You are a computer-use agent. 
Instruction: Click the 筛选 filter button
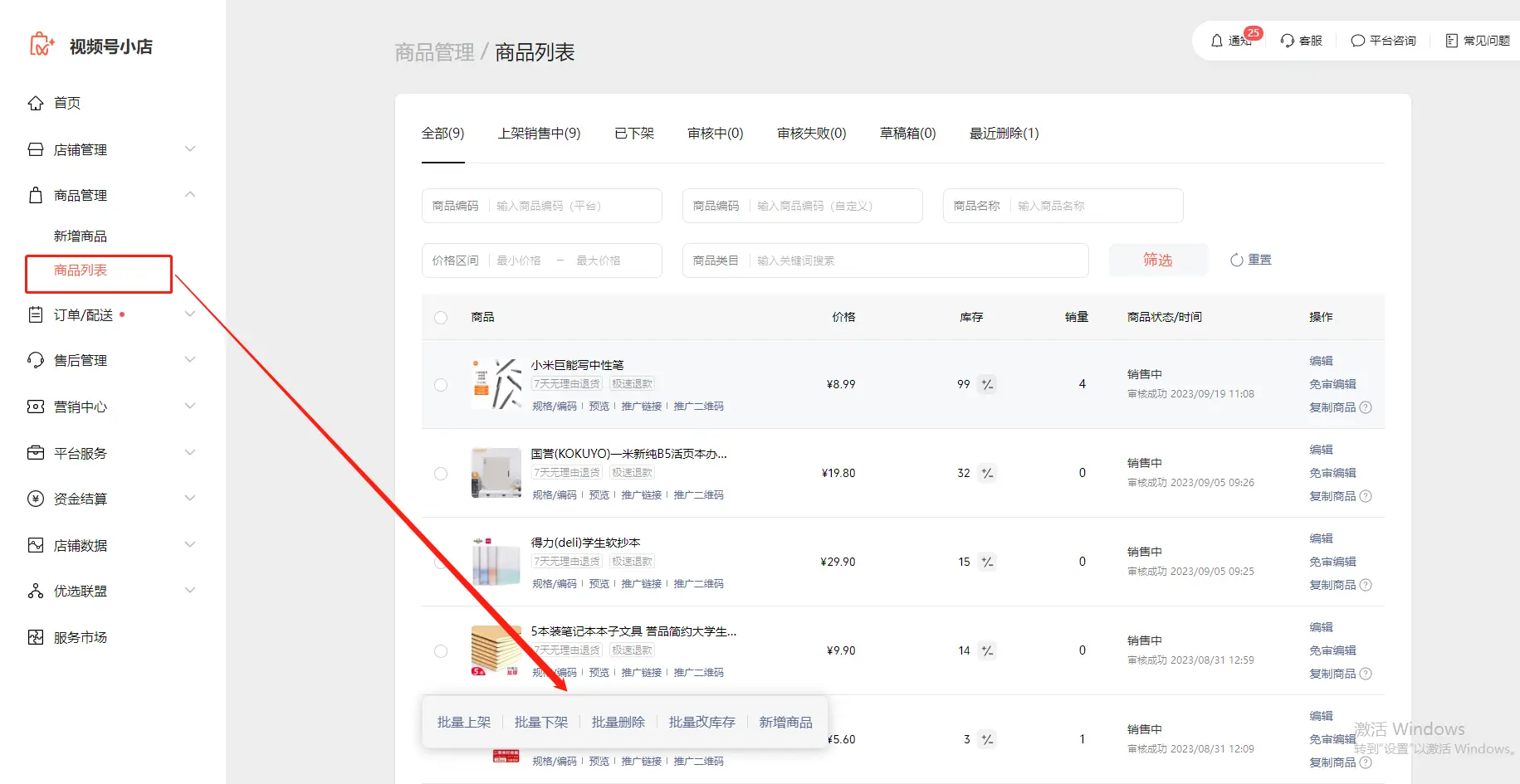click(x=1157, y=261)
